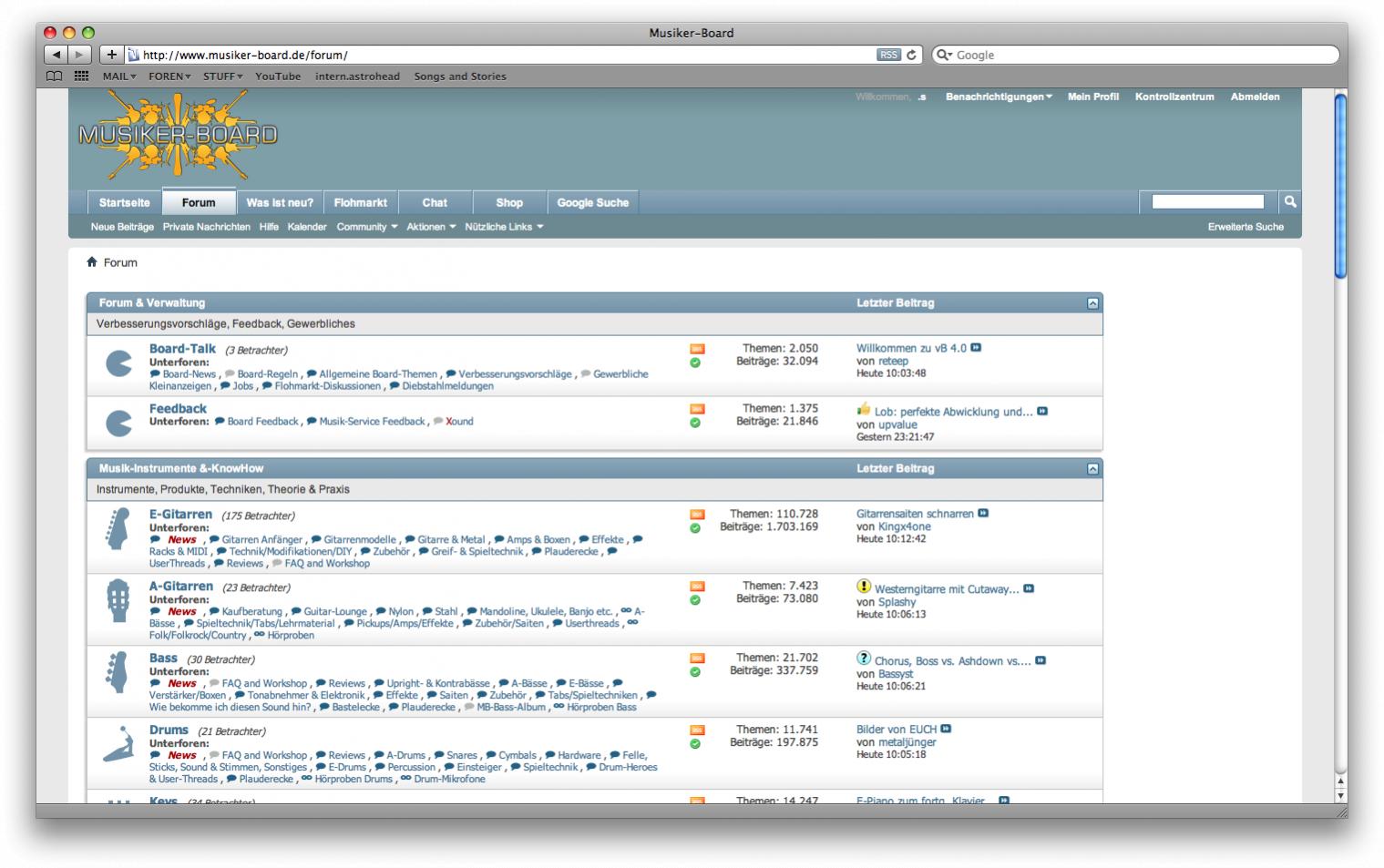Click green checkmark icon in Bass row

(x=695, y=672)
